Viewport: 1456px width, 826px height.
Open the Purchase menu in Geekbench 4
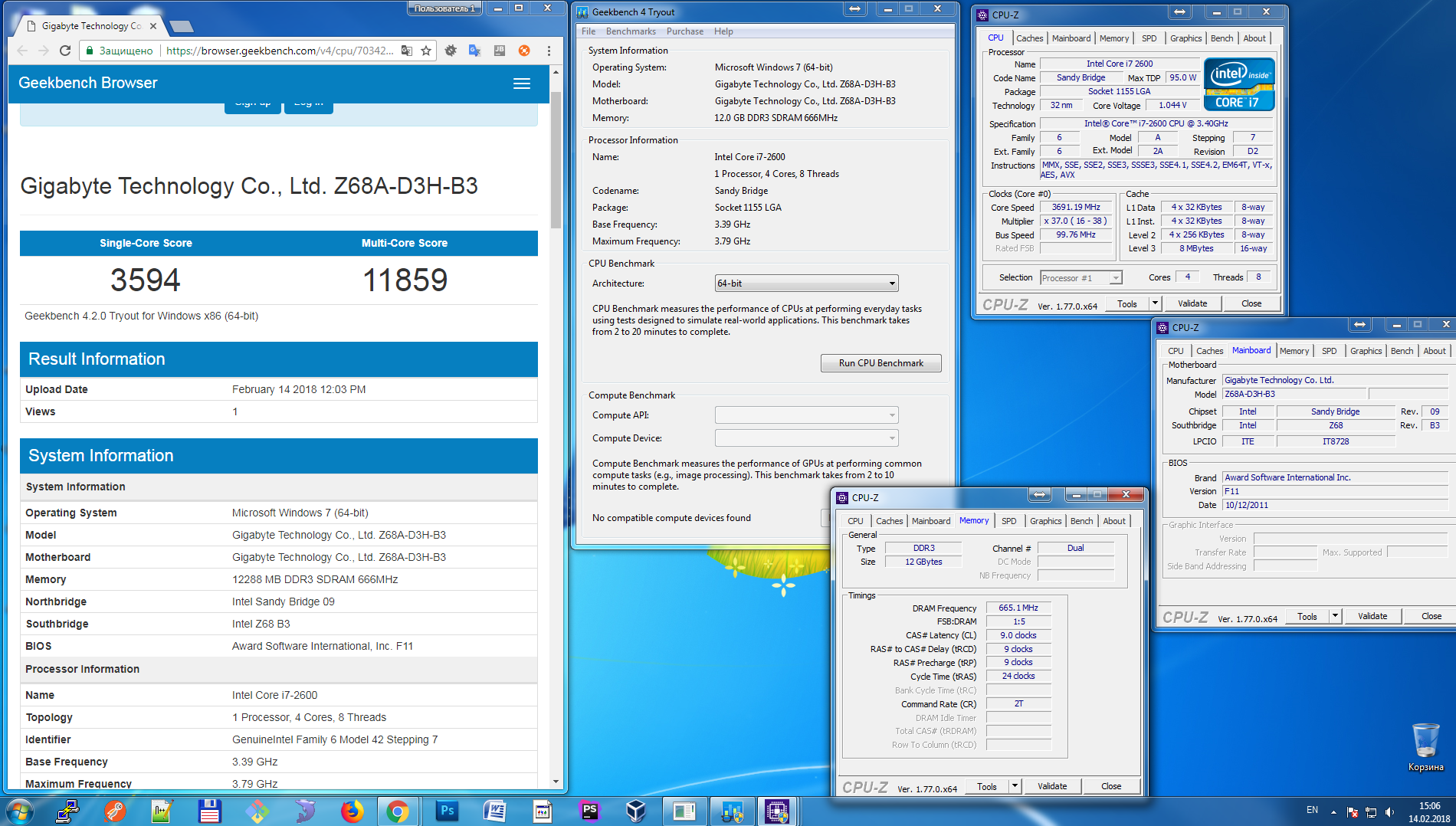pos(685,31)
